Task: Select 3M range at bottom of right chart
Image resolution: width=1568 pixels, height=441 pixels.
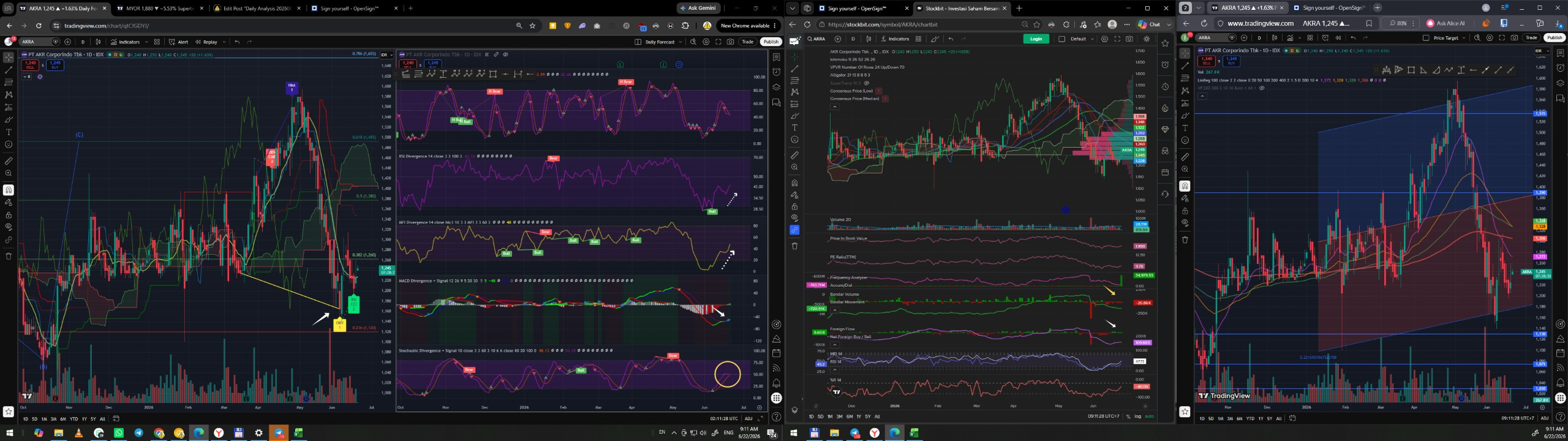Action: [x=1230, y=418]
